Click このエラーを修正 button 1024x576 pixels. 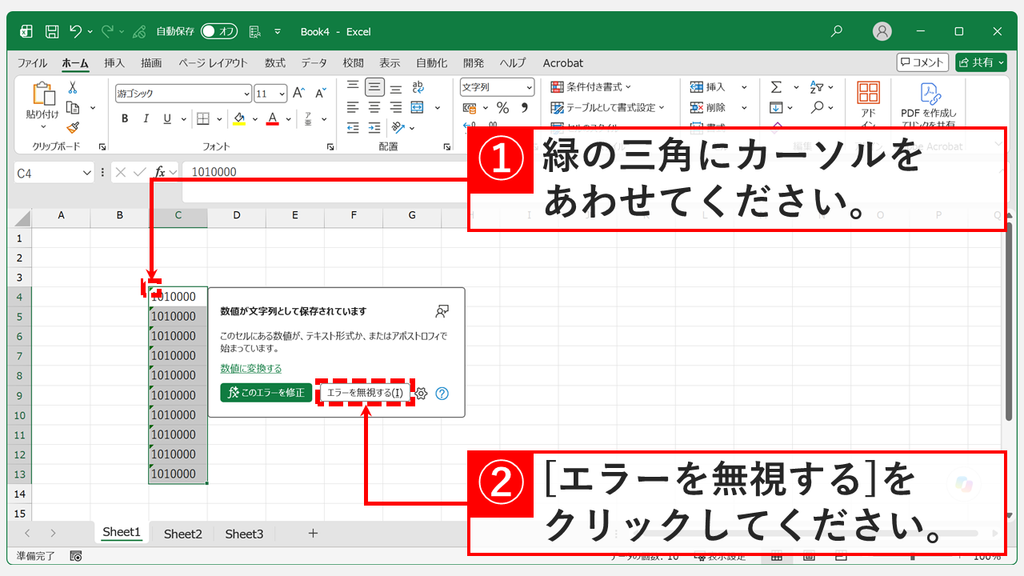[x=266, y=392]
